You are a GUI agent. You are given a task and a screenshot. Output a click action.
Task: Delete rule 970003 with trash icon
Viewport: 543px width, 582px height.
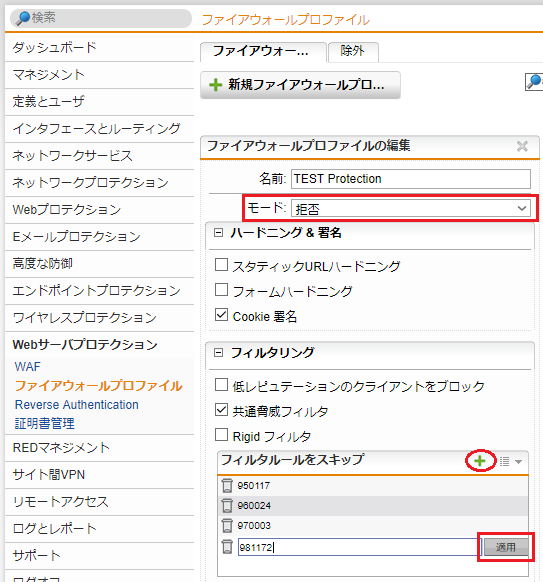click(x=227, y=526)
